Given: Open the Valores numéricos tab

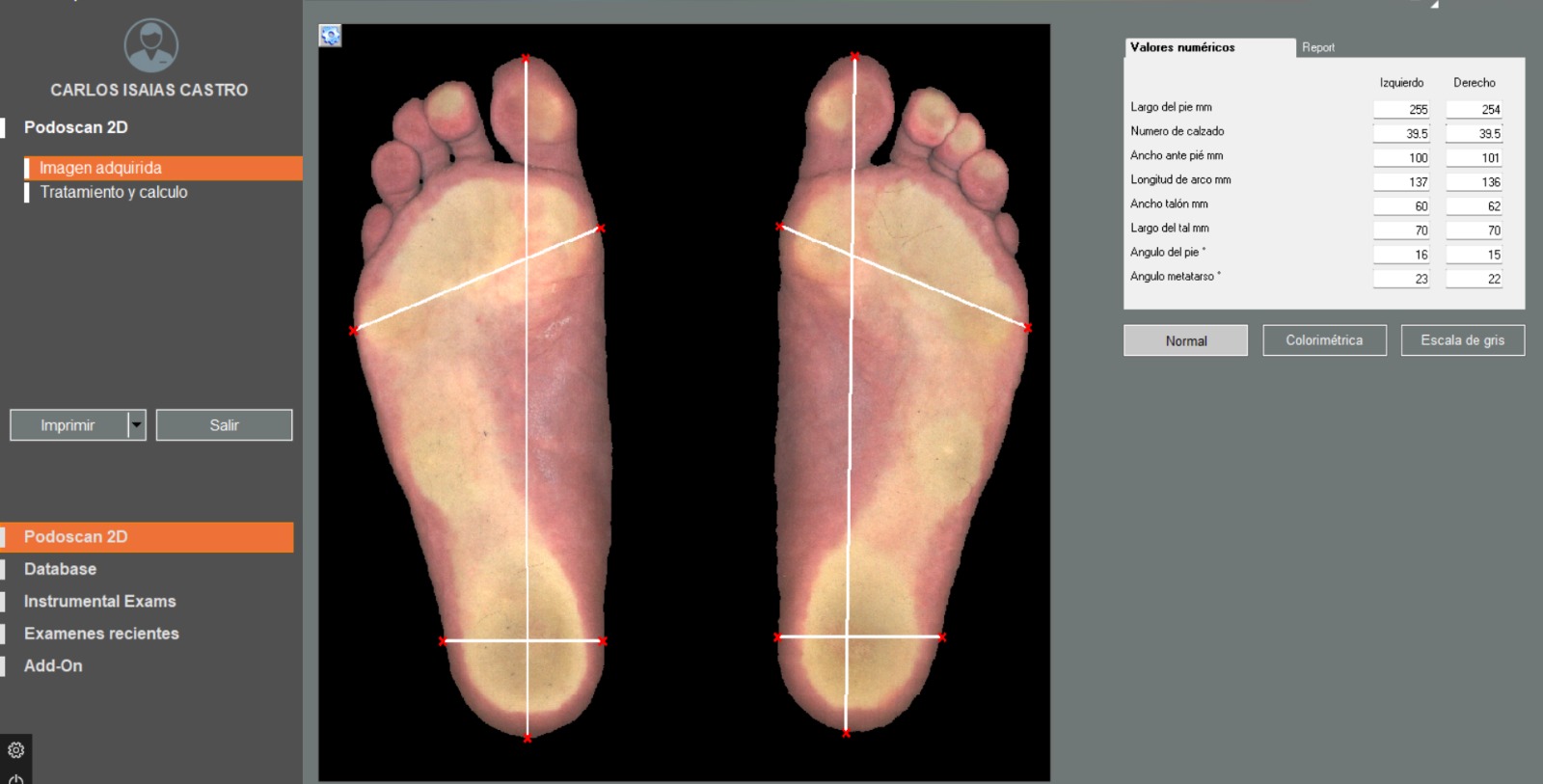Looking at the screenshot, I should (1209, 47).
